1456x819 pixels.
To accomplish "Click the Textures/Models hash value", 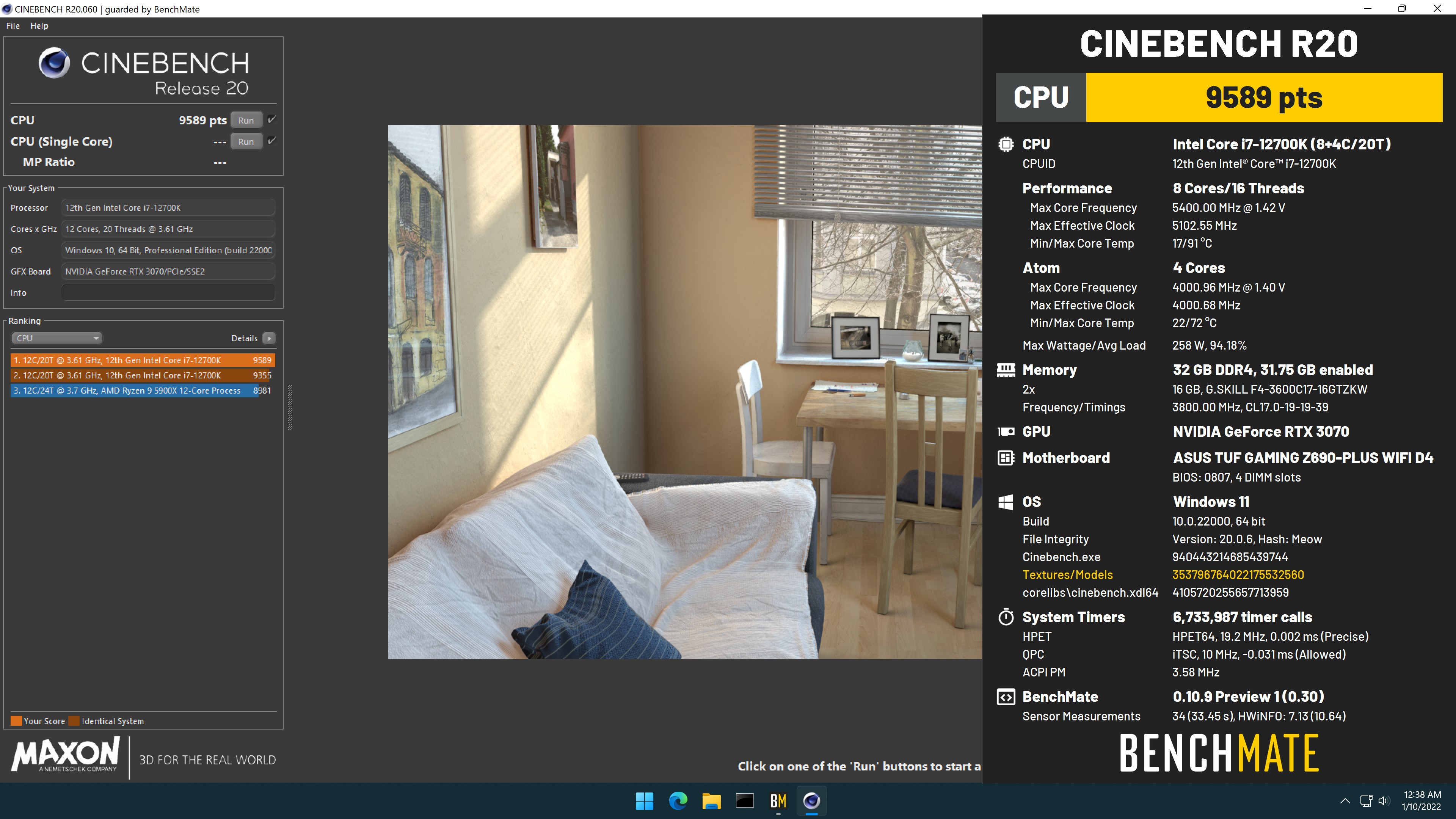I will (1238, 575).
